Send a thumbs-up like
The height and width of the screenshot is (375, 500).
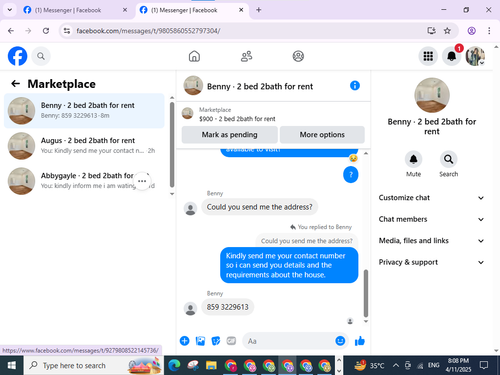point(360,341)
